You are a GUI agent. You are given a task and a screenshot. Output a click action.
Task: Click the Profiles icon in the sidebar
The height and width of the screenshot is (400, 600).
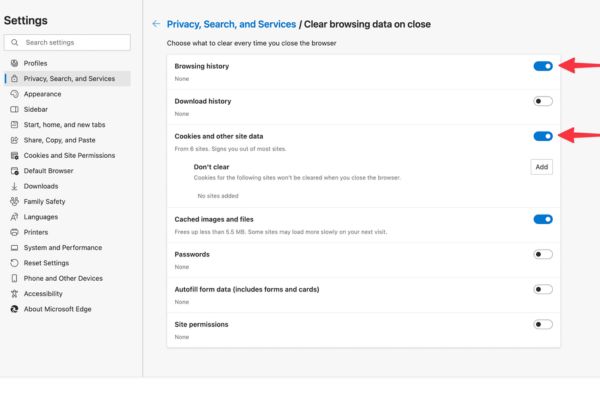point(14,63)
